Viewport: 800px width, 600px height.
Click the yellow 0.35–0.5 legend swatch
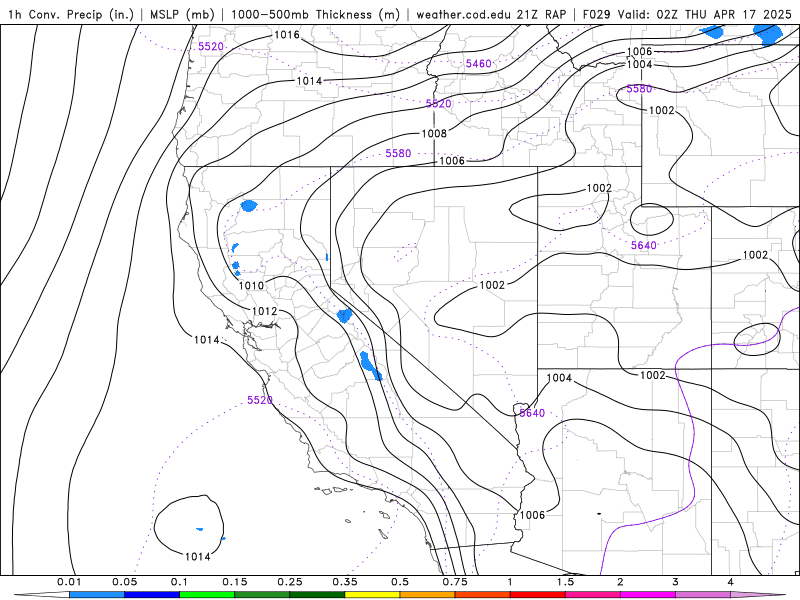coord(372,595)
